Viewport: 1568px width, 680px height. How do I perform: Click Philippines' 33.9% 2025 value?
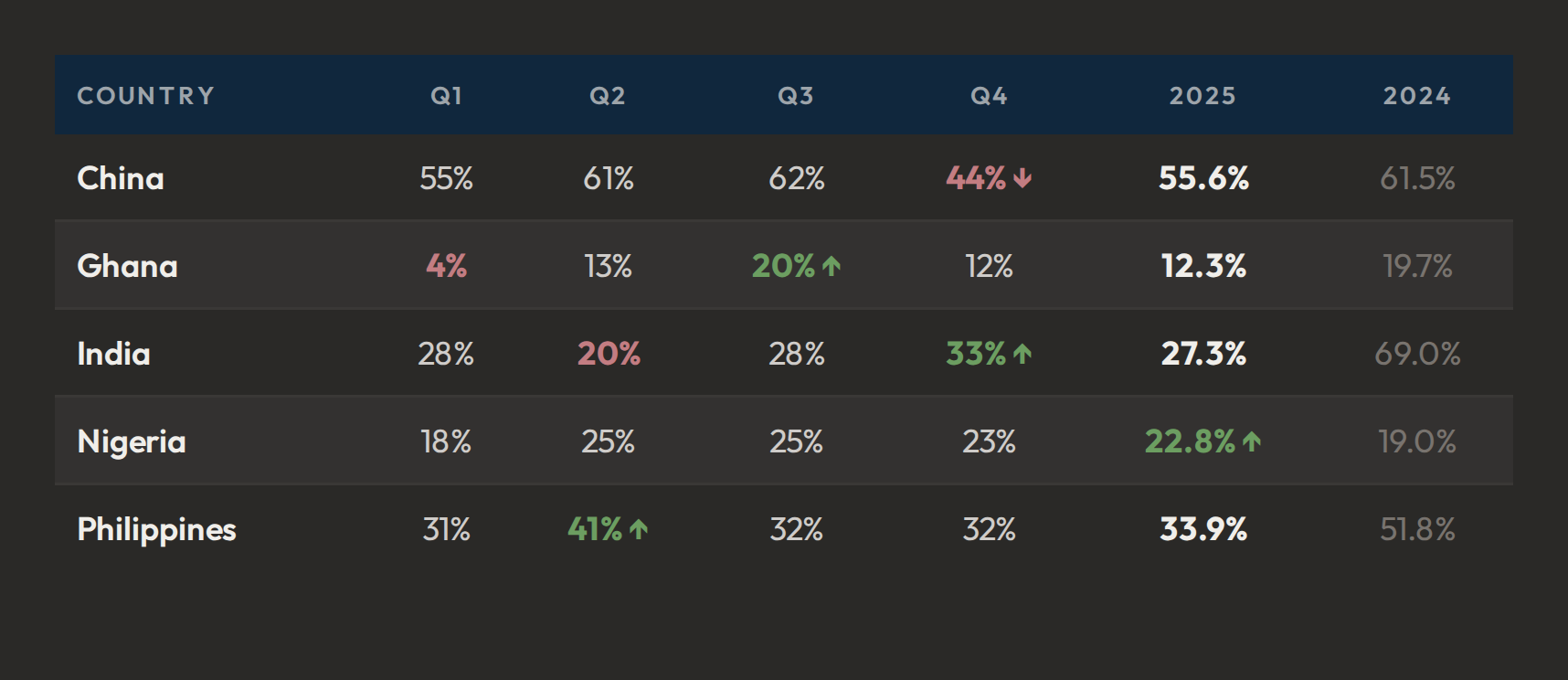1203,529
